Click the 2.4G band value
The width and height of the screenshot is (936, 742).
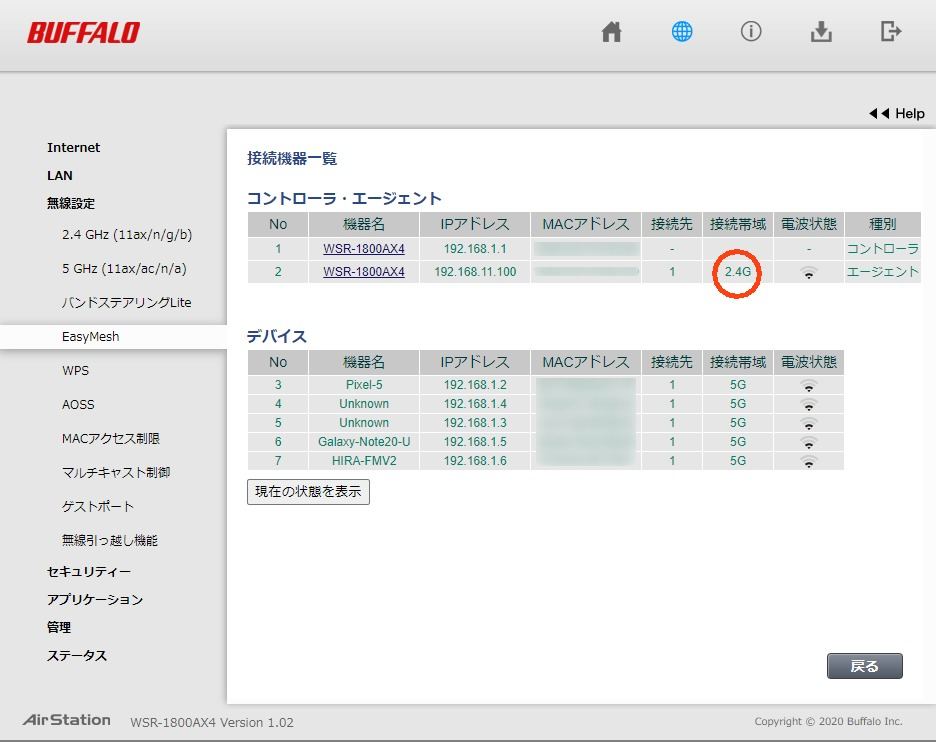(x=738, y=272)
